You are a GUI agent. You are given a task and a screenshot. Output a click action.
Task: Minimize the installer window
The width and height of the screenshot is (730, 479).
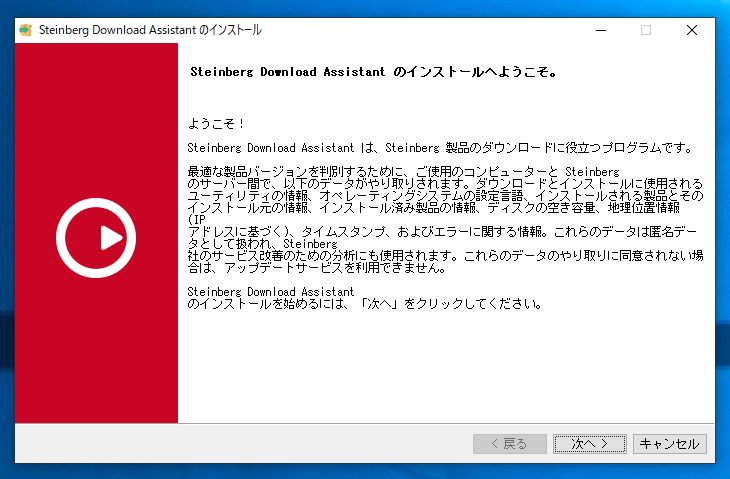coord(601,30)
